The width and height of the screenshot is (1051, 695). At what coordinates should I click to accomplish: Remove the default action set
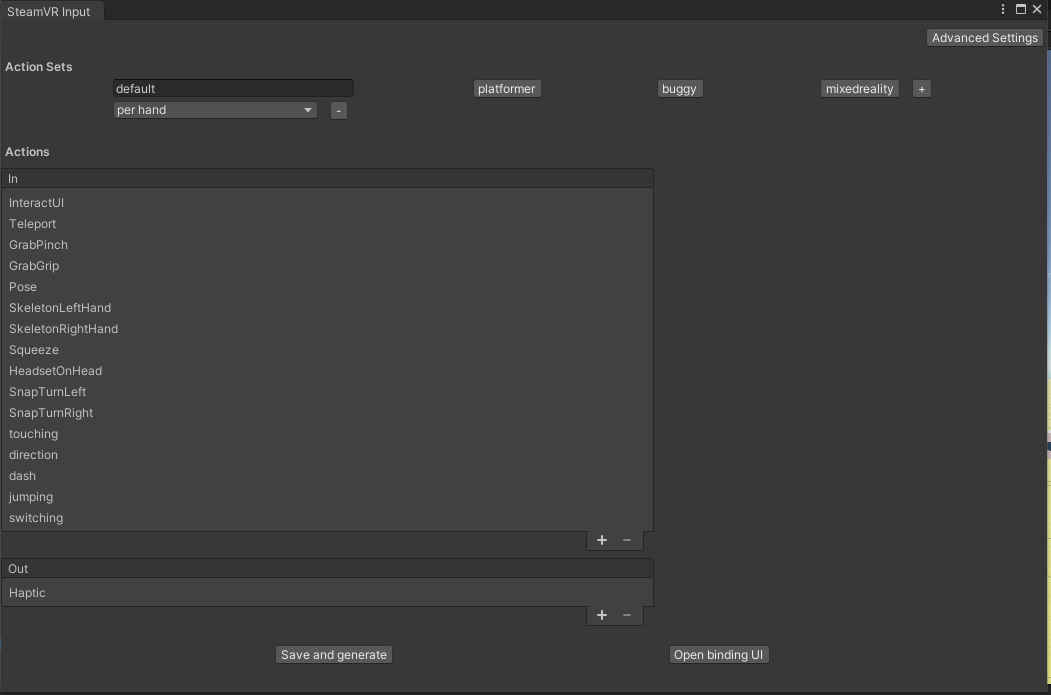click(338, 111)
